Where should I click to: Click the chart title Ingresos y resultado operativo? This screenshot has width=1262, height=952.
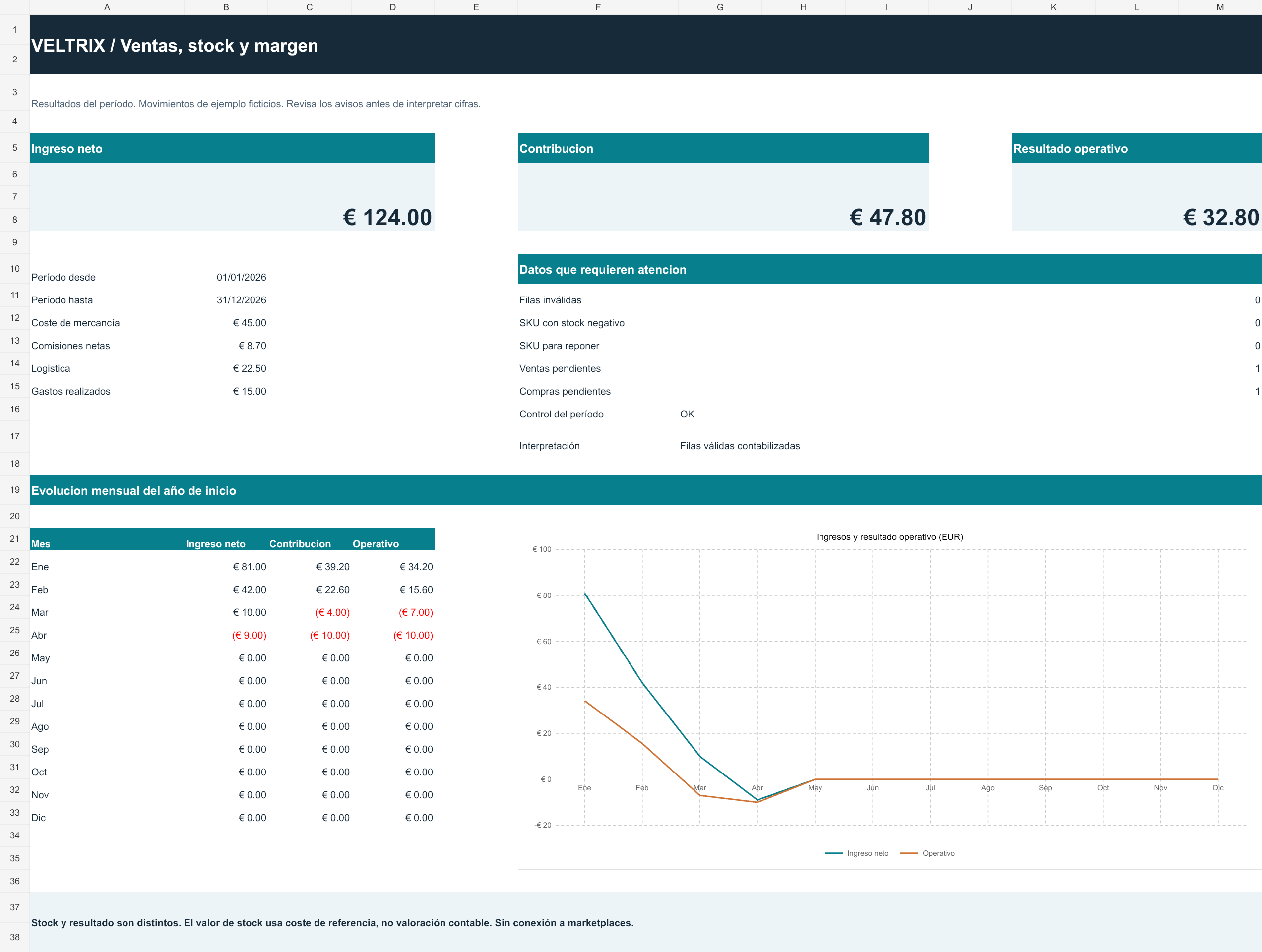pos(889,537)
